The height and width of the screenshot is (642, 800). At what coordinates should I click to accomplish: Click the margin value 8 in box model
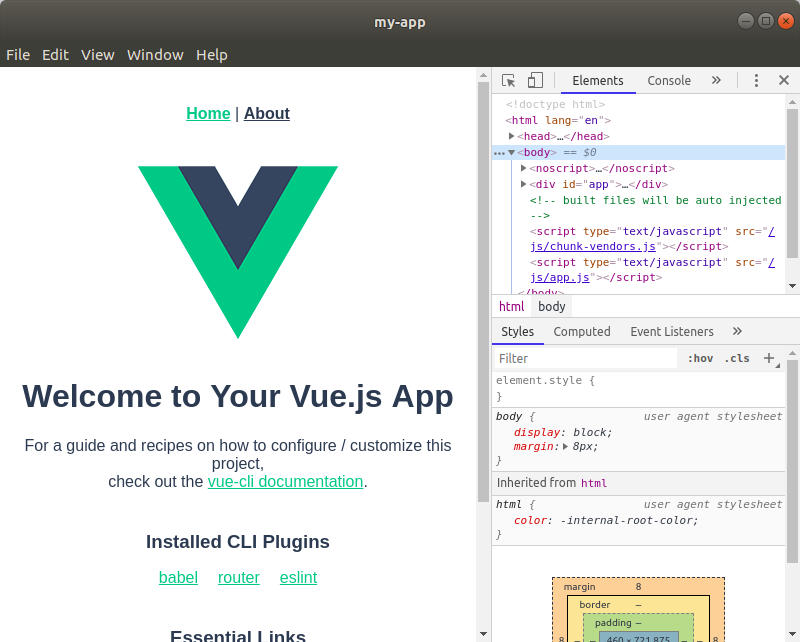638,587
